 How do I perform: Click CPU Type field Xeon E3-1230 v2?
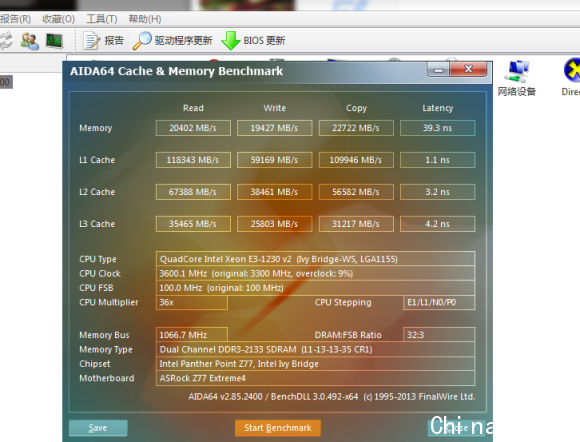316,259
